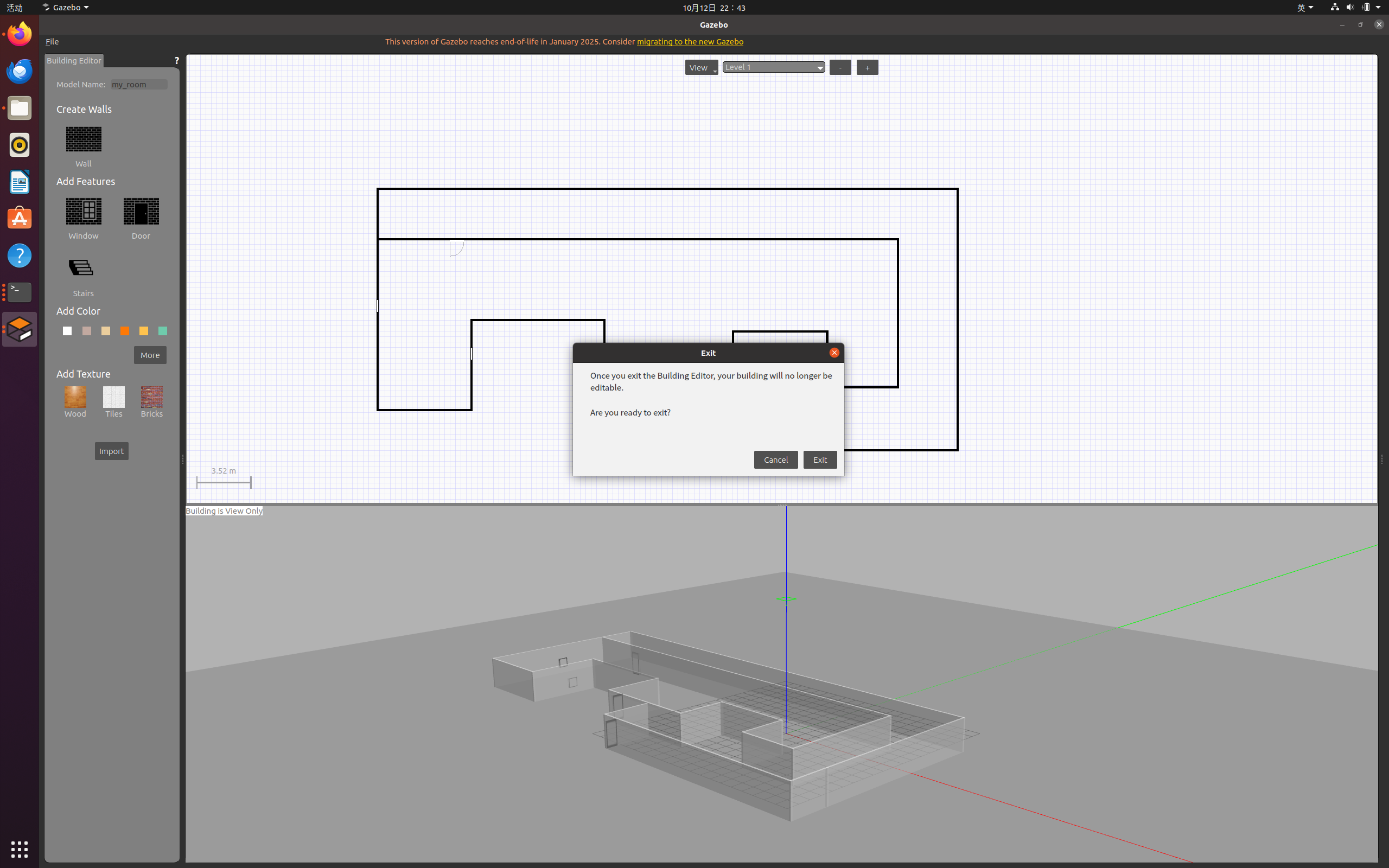The width and height of the screenshot is (1389, 868).
Task: Select the Door feature tool
Action: [141, 212]
